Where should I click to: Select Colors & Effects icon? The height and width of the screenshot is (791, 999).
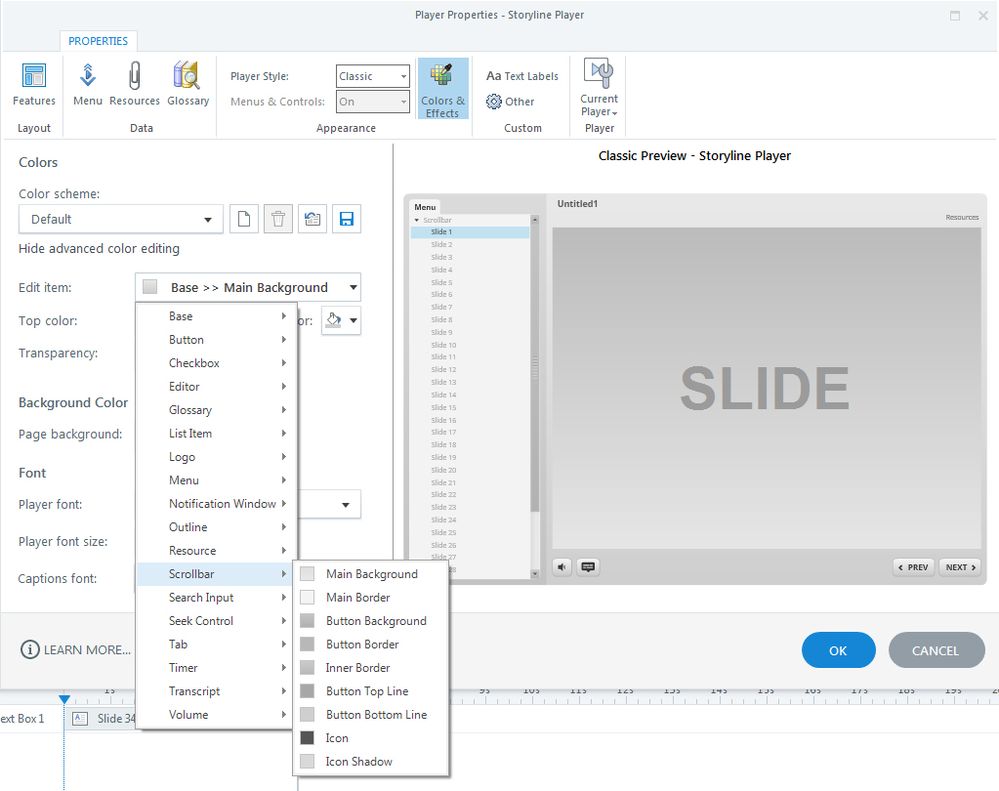click(442, 88)
